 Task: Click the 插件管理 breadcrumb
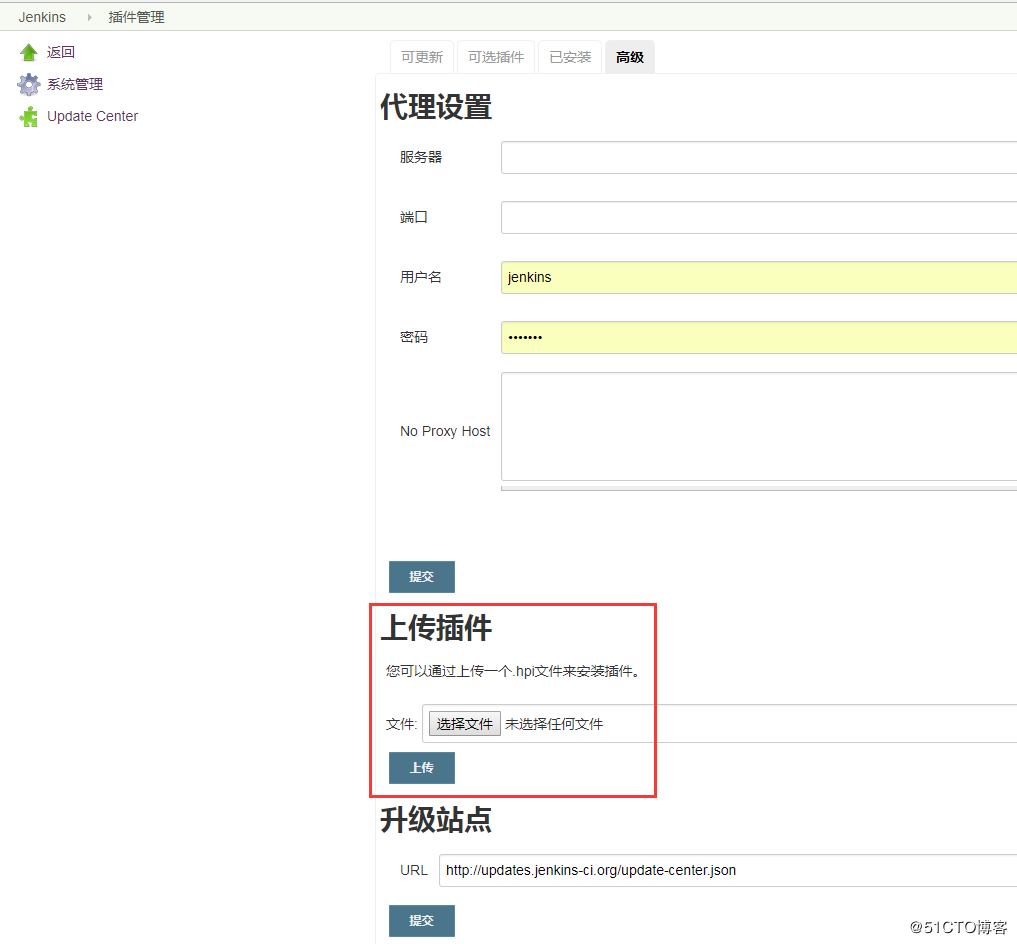pos(136,18)
